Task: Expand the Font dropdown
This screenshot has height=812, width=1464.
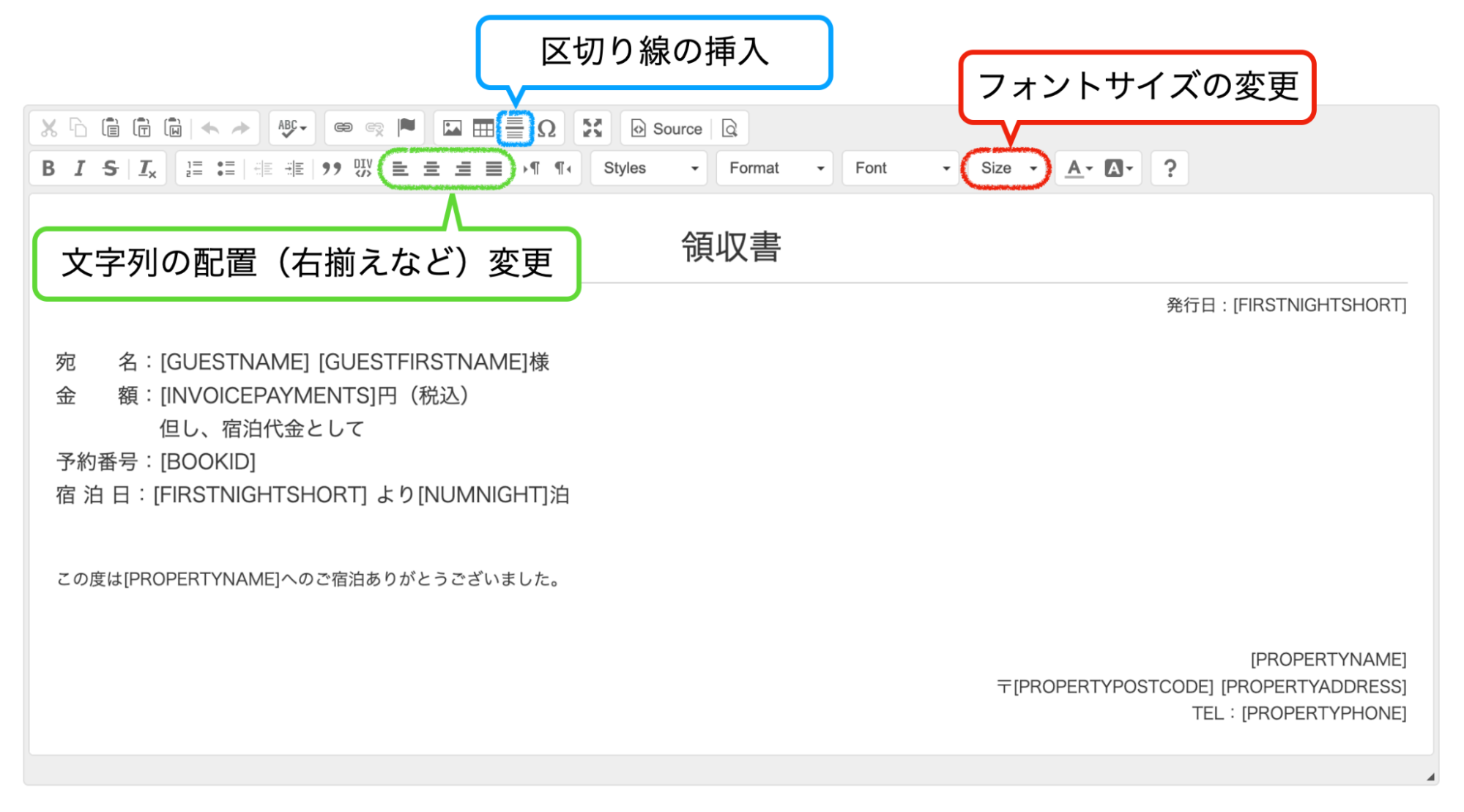Action: [x=901, y=168]
